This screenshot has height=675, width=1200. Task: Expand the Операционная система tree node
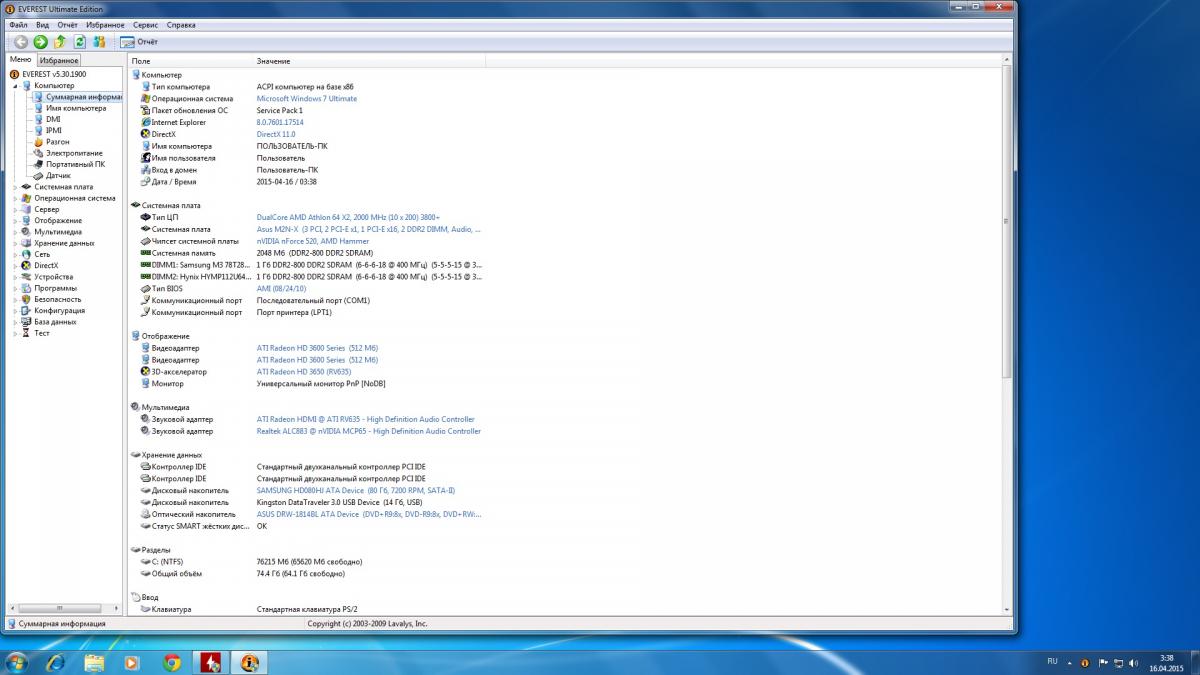(15, 198)
